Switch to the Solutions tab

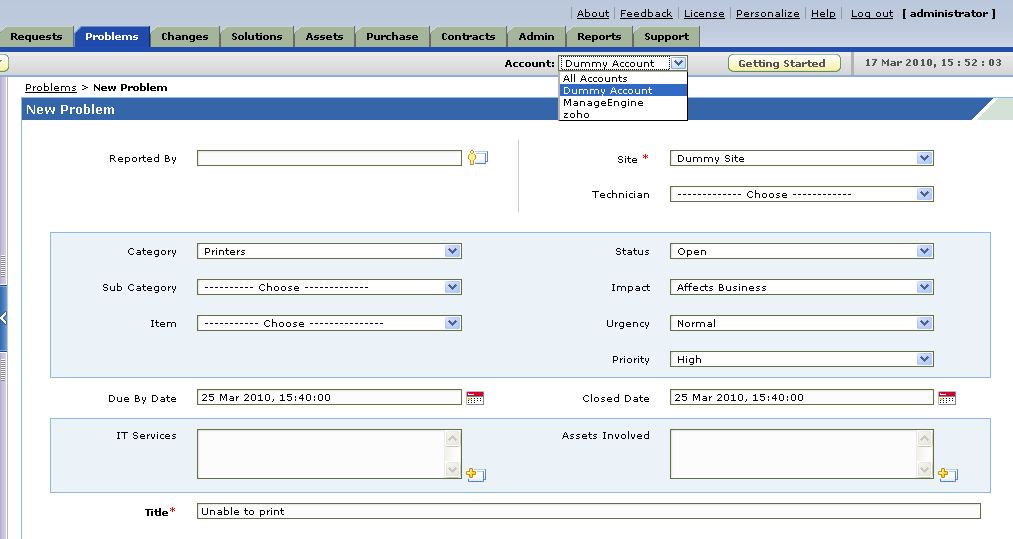[x=256, y=37]
